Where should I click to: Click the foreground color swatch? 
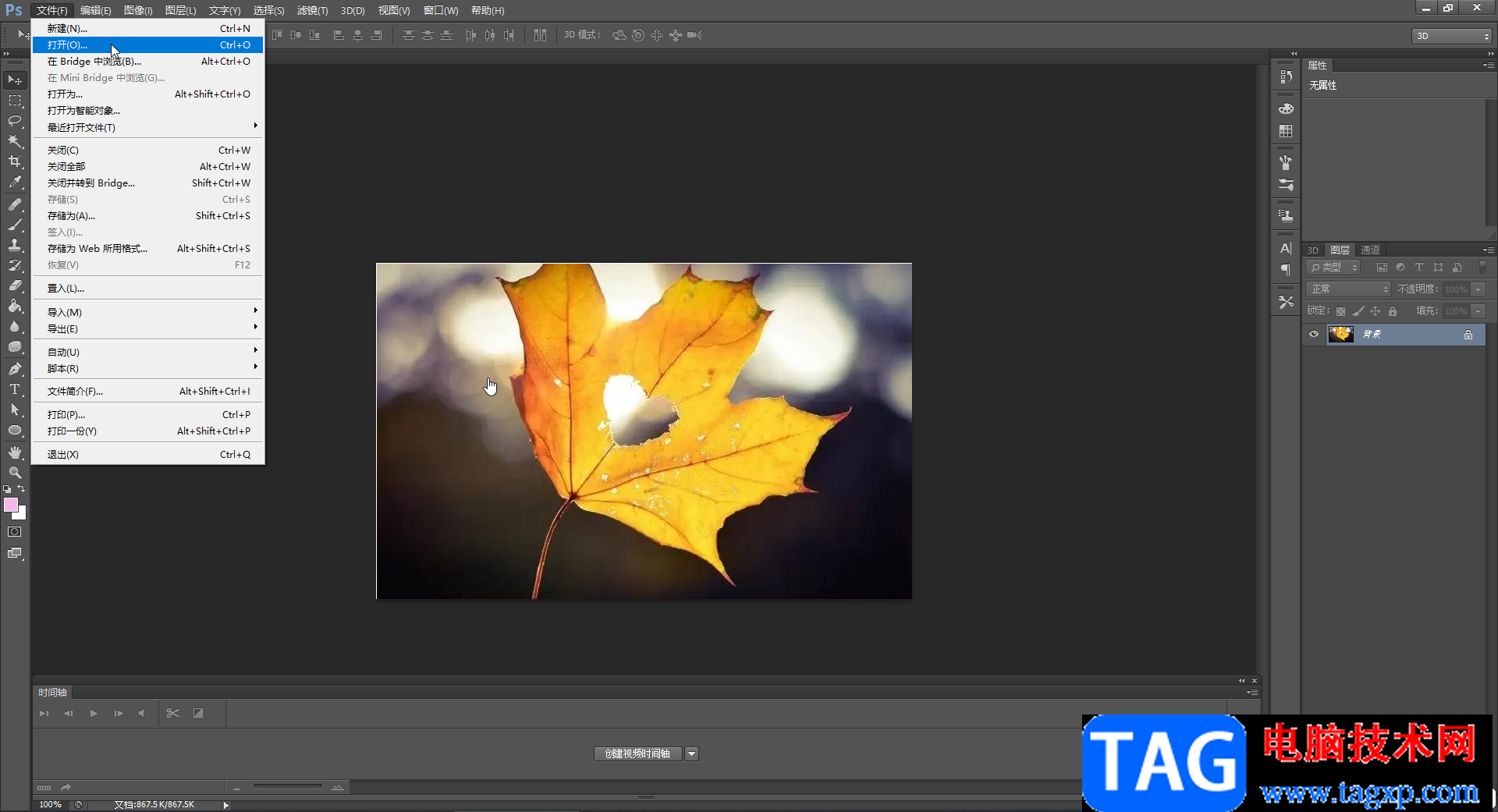(11, 505)
